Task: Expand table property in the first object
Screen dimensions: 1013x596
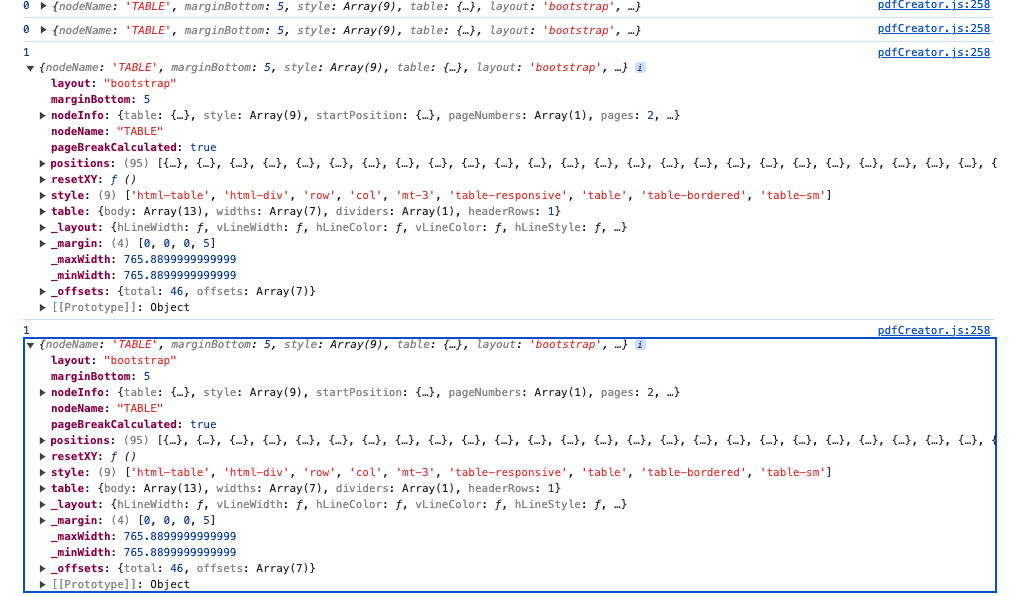Action: pyautogui.click(x=43, y=211)
